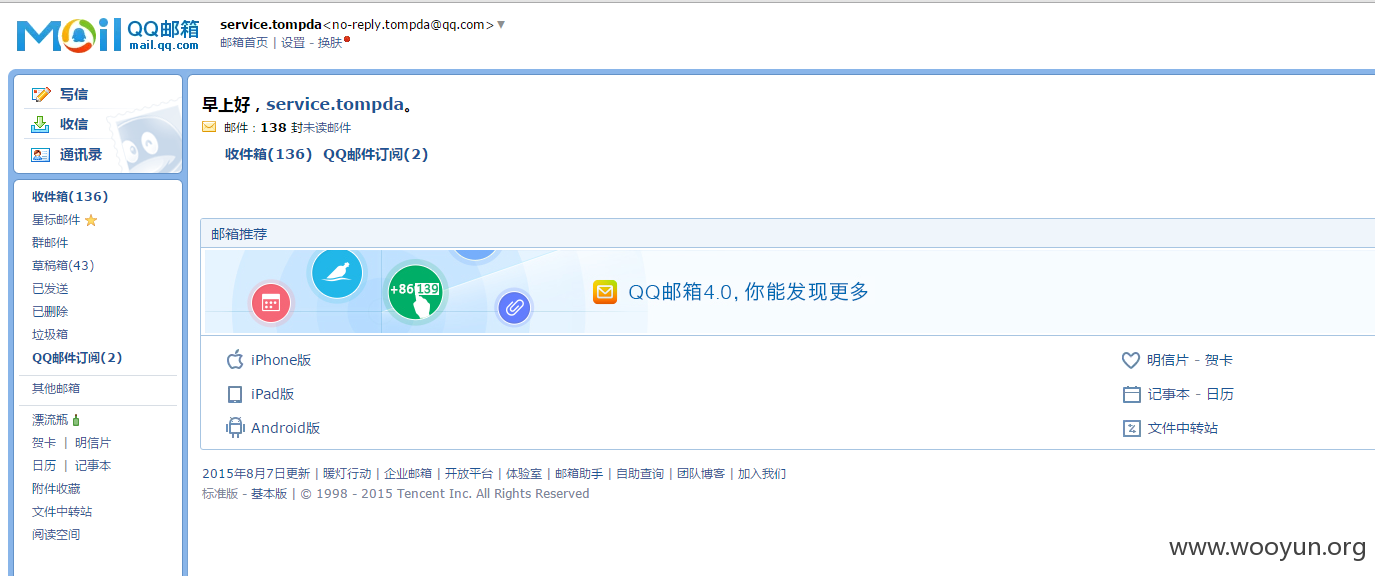The height and width of the screenshot is (576, 1375).
Task: Click the file transfer icon beside 文件中转站
Action: tap(1131, 428)
